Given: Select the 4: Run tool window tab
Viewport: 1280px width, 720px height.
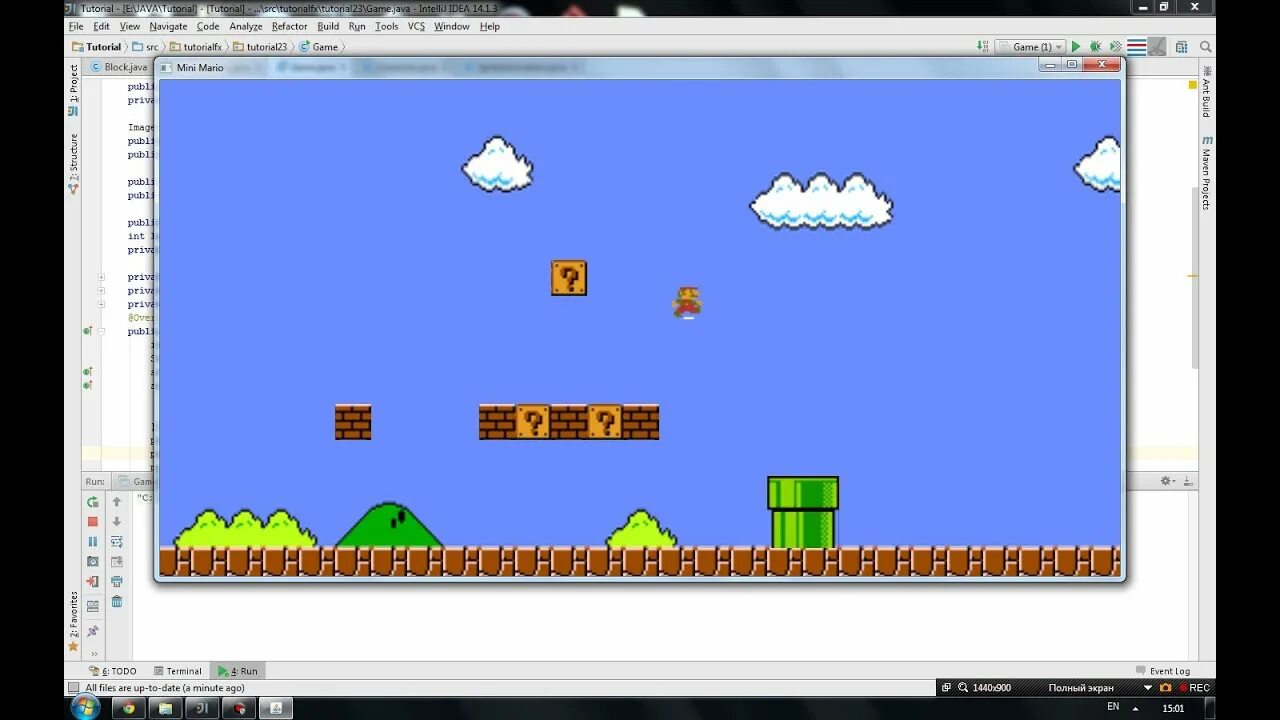Looking at the screenshot, I should pos(238,671).
